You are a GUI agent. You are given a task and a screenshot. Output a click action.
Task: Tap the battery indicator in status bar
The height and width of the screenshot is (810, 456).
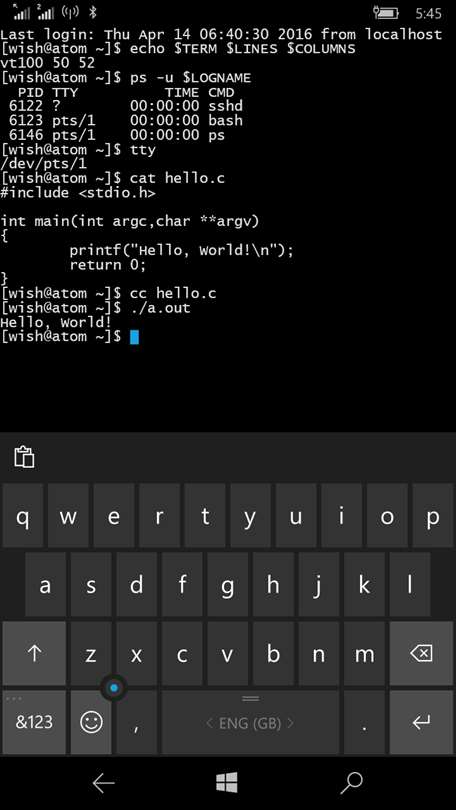(x=386, y=13)
